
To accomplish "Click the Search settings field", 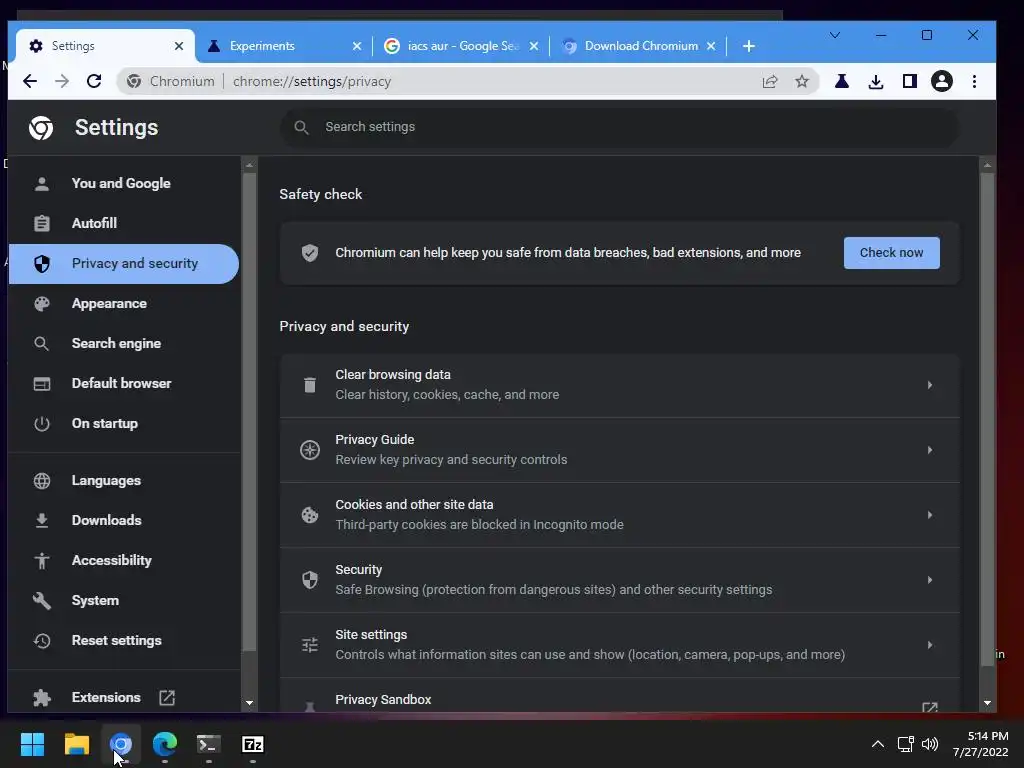I will coord(619,127).
